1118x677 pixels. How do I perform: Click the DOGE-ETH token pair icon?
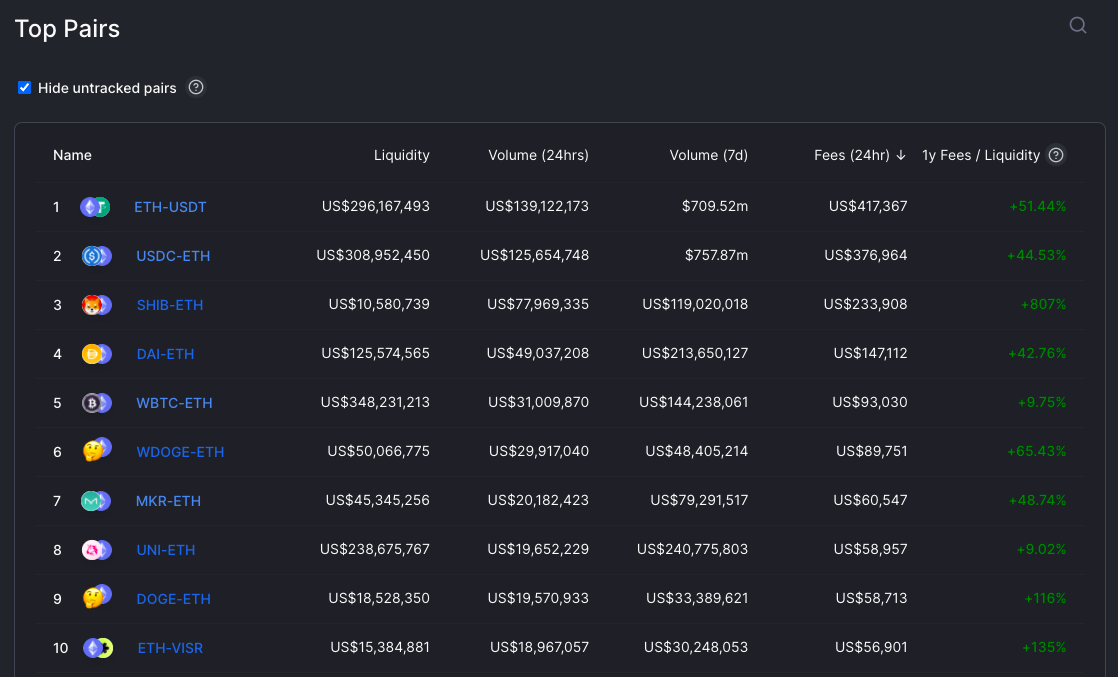pyautogui.click(x=97, y=596)
